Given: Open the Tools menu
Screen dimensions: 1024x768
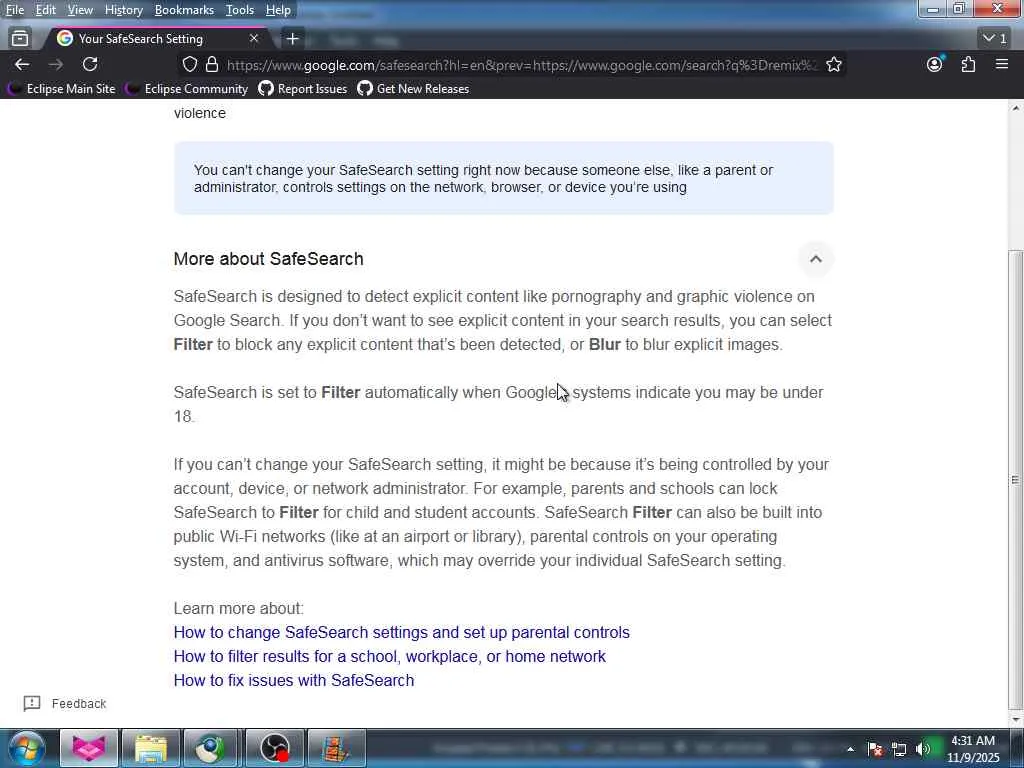Looking at the screenshot, I should [239, 10].
